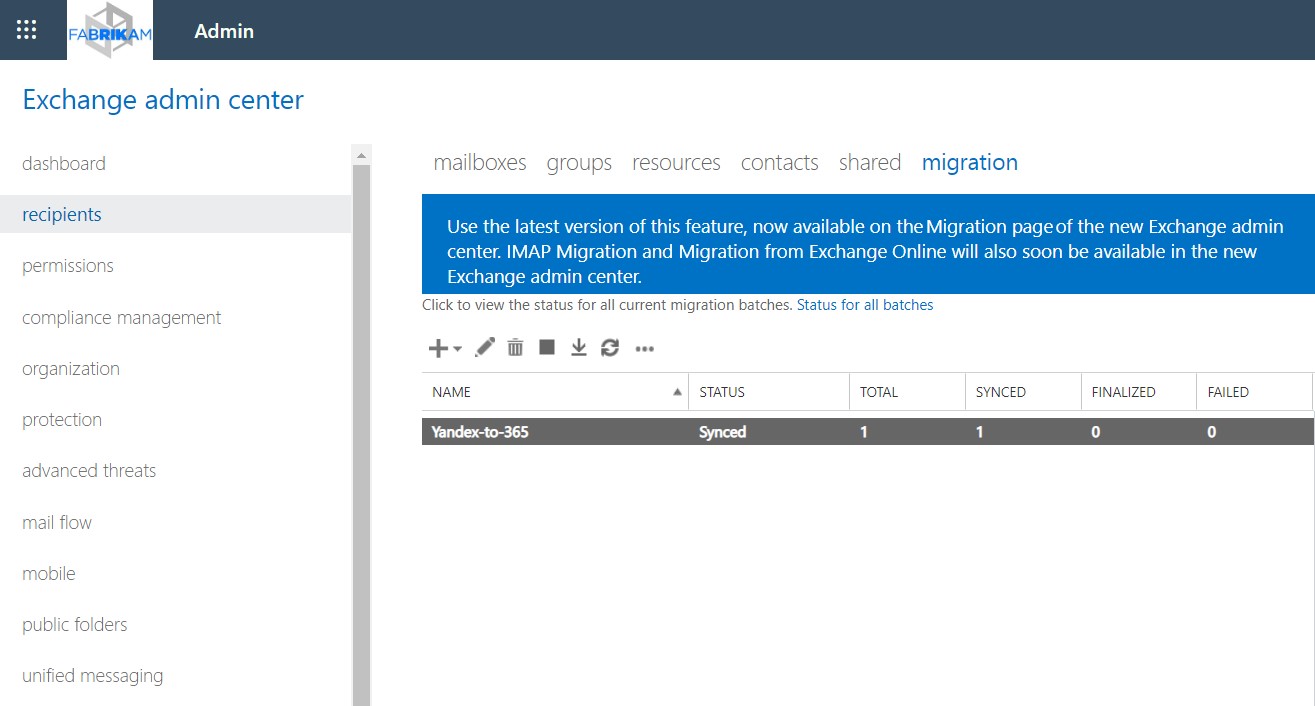
Task: Delete the batch using the trash icon
Action: [515, 347]
